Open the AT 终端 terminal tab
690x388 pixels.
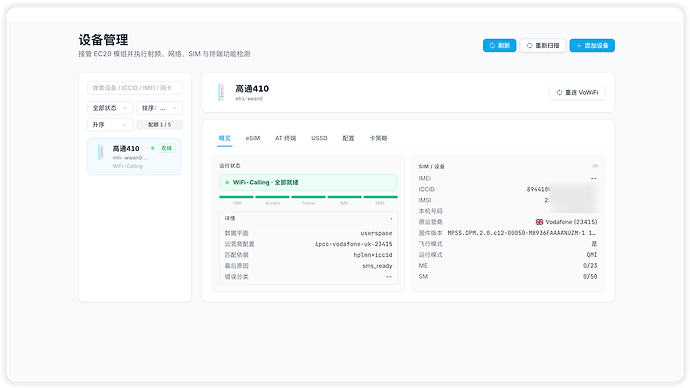[286, 138]
